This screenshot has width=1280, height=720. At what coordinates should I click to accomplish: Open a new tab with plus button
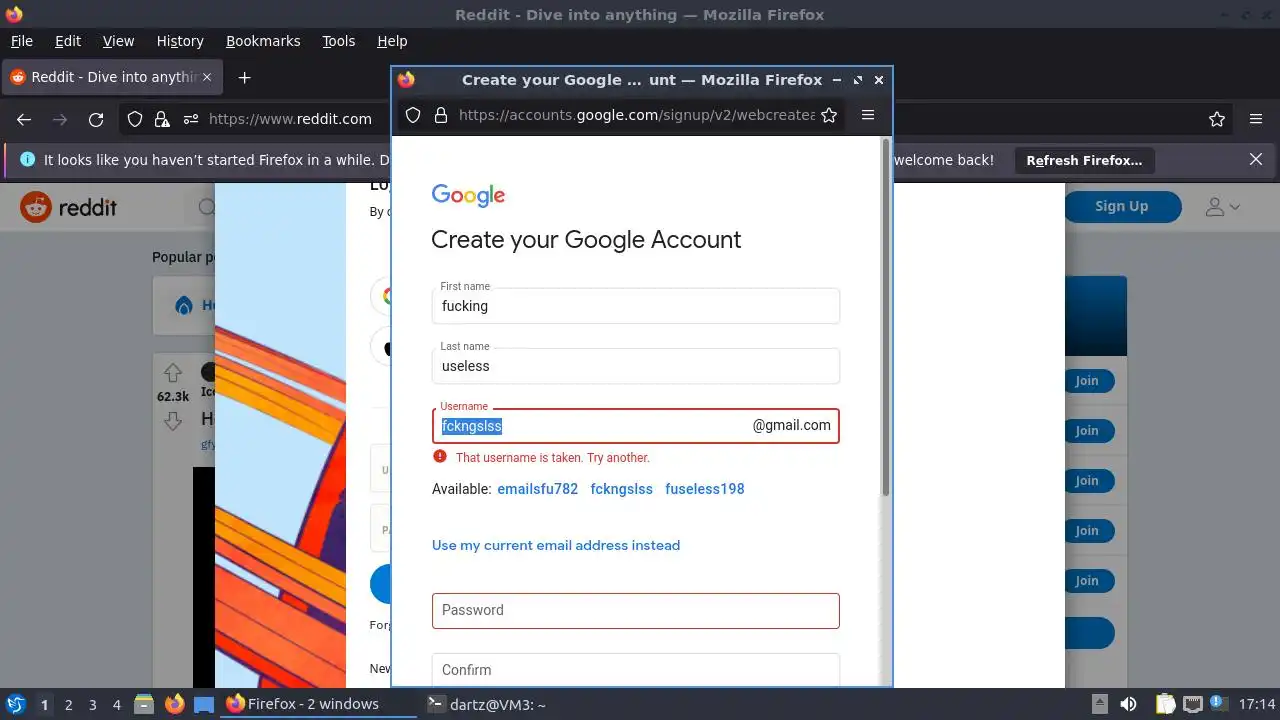[x=244, y=77]
